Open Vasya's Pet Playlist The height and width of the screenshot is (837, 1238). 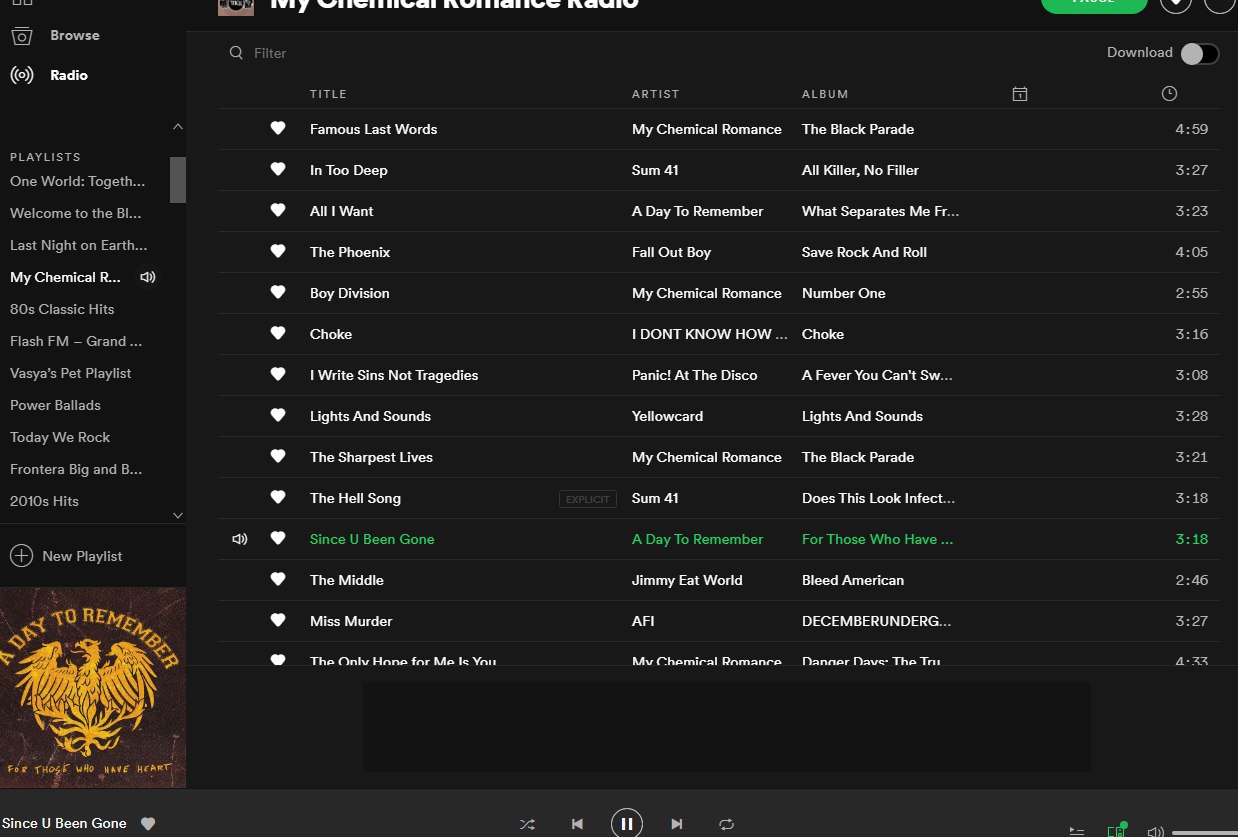click(71, 373)
